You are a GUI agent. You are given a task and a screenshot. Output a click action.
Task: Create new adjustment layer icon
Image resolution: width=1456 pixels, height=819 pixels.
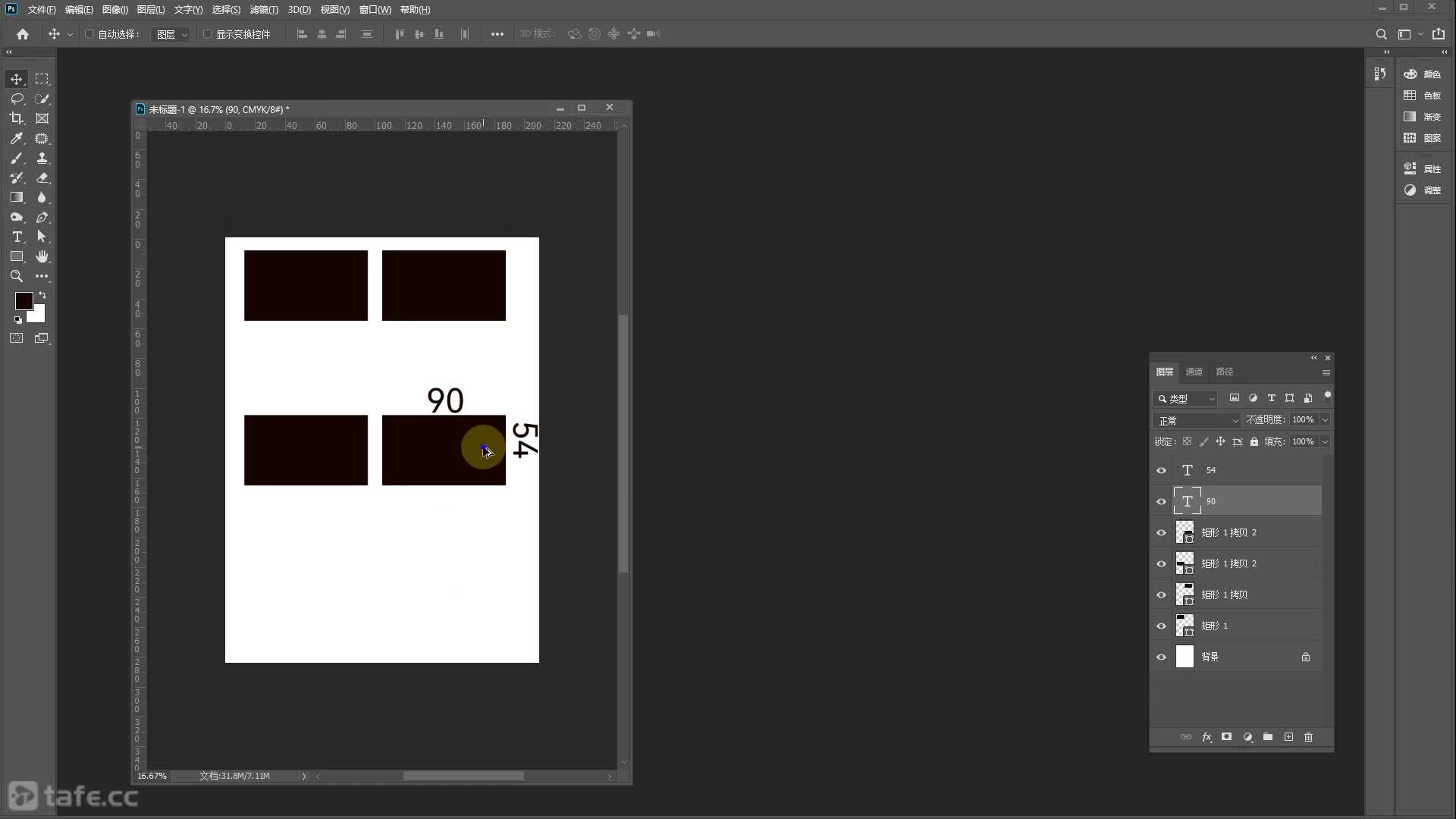[x=1247, y=737]
